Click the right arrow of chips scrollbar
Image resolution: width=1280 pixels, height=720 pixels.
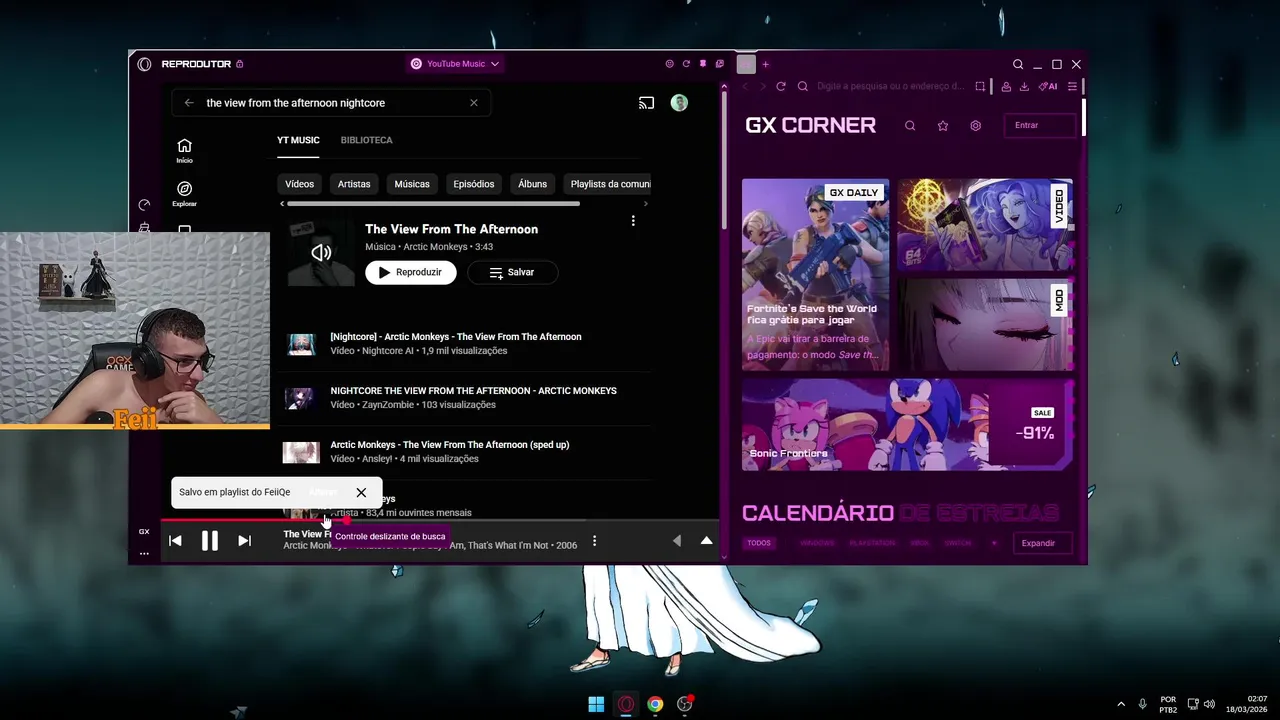coord(645,204)
